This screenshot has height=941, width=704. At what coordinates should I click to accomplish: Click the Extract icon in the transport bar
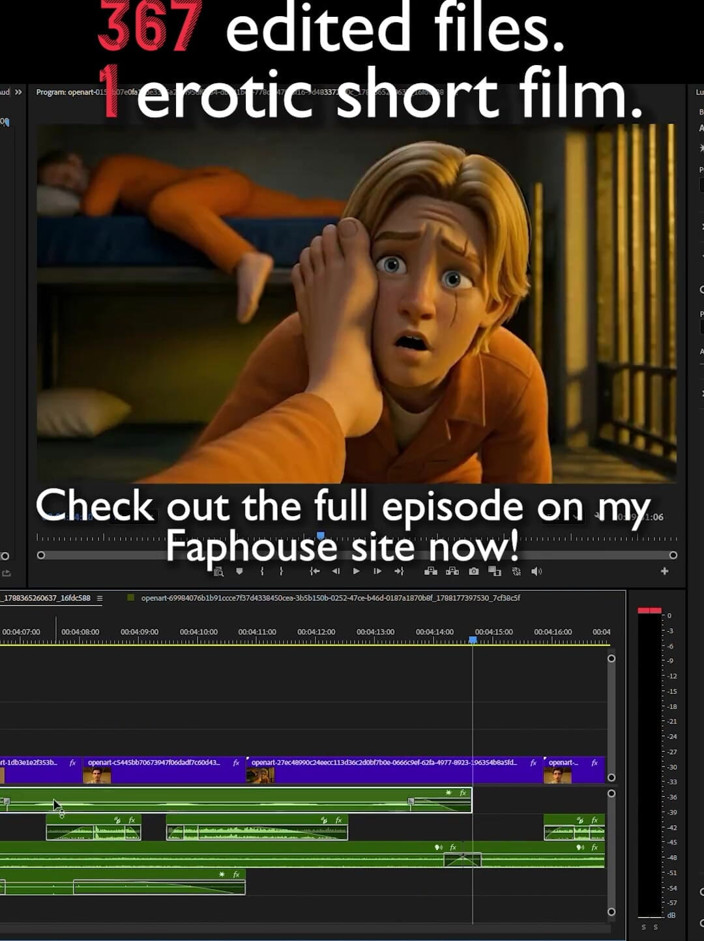pos(452,571)
